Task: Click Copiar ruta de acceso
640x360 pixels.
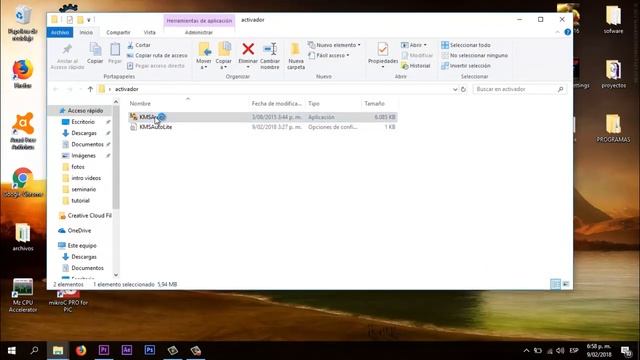Action: pos(157,56)
